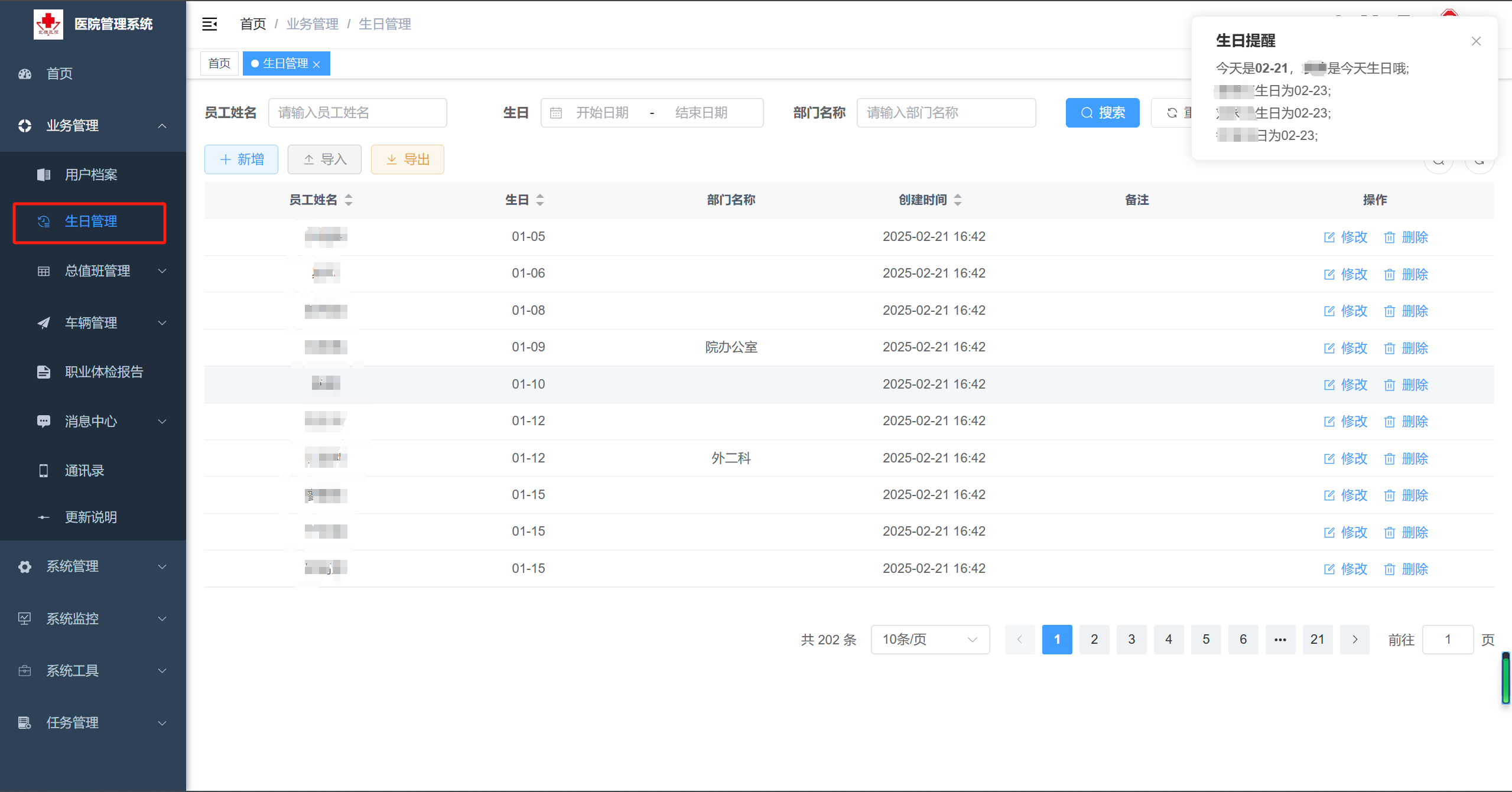Close the 生日提醒 notification popup
1512x792 pixels.
click(1475, 41)
